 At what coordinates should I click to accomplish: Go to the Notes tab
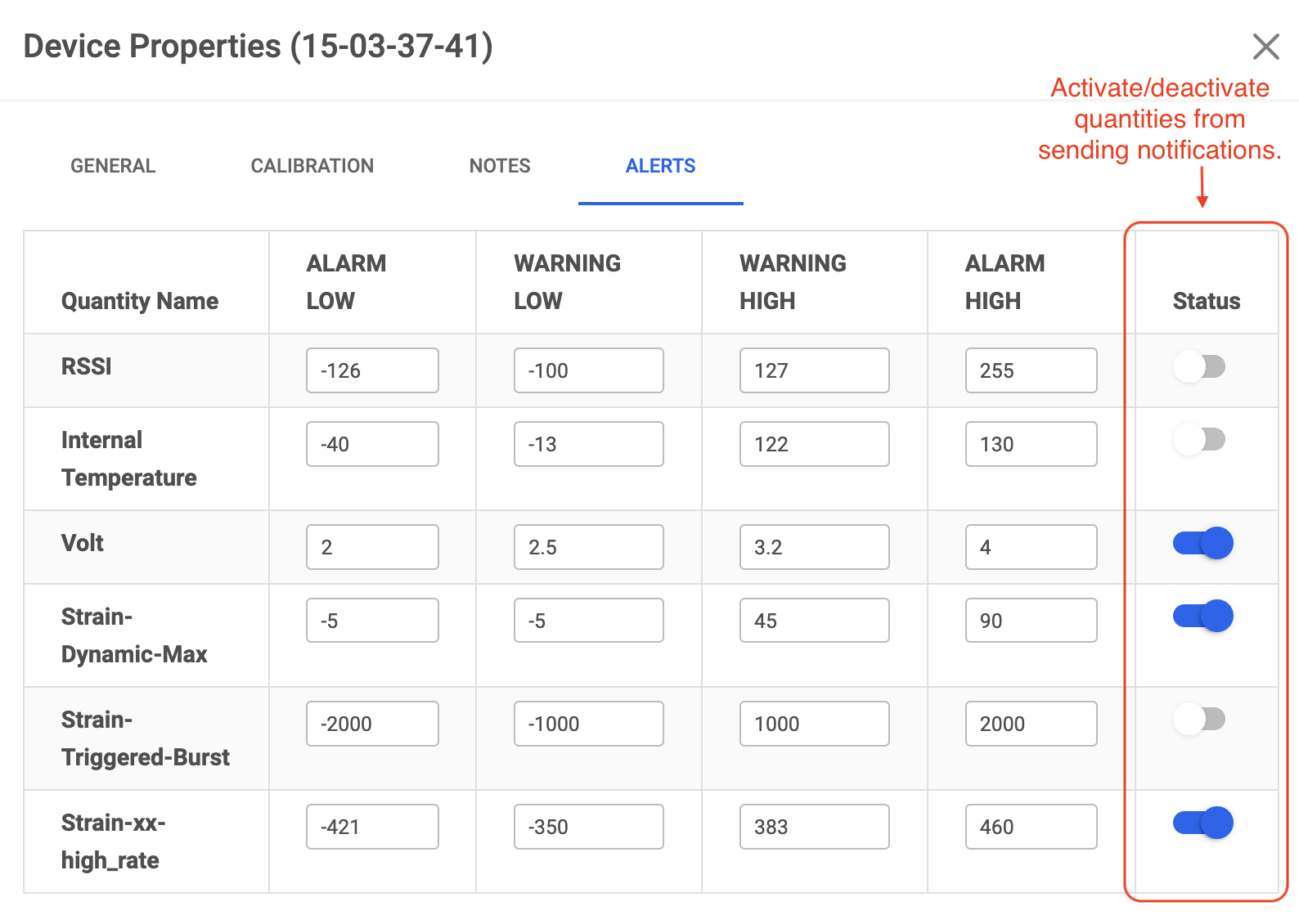tap(499, 166)
